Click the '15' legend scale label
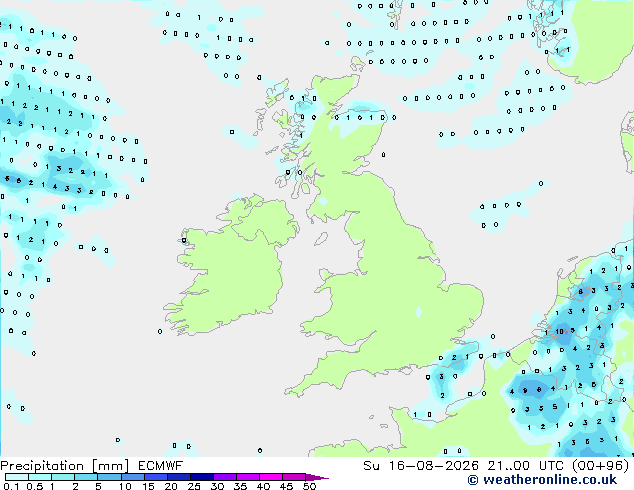The width and height of the screenshot is (634, 490). [x=148, y=486]
